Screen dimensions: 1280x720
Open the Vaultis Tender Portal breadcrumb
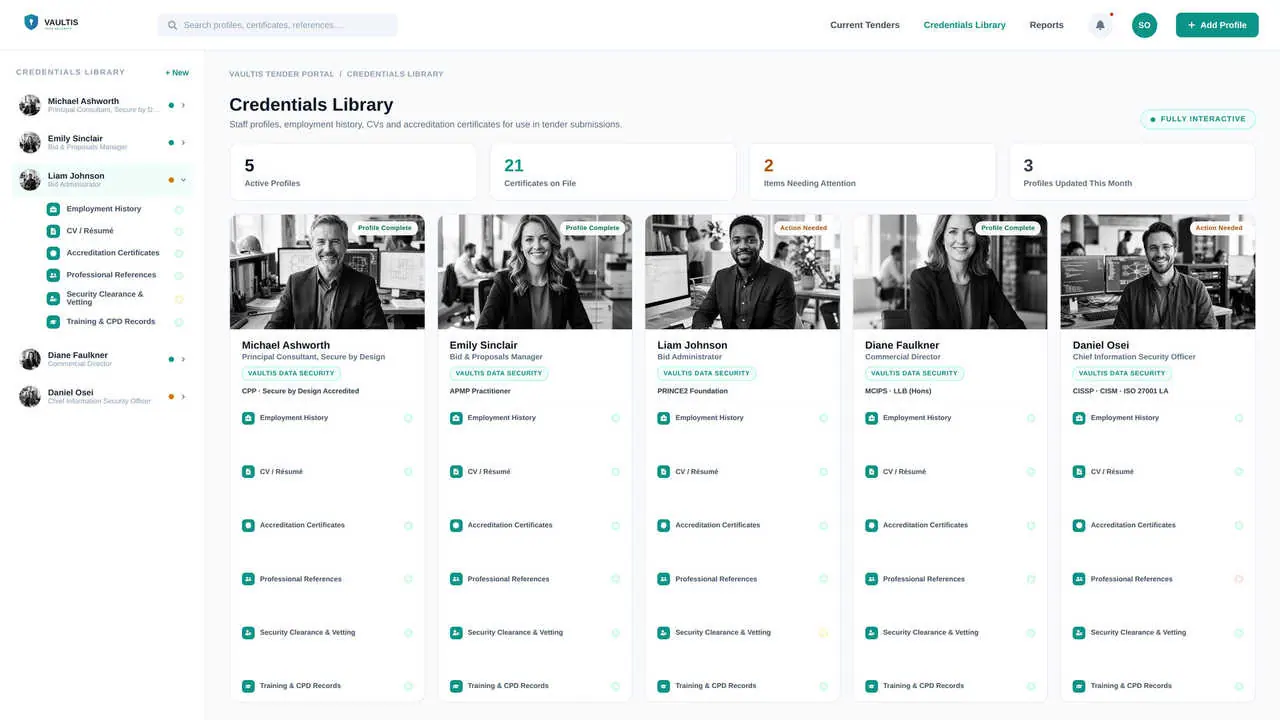(x=282, y=74)
